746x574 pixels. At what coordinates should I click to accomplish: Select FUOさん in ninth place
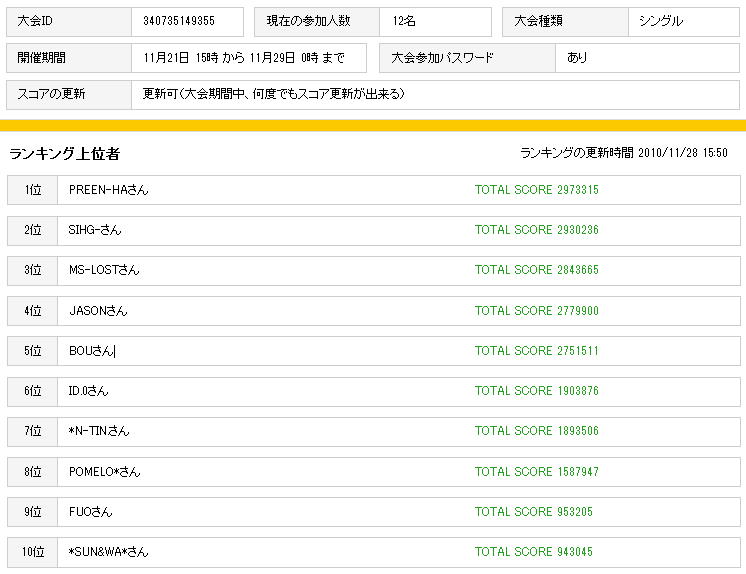point(90,512)
